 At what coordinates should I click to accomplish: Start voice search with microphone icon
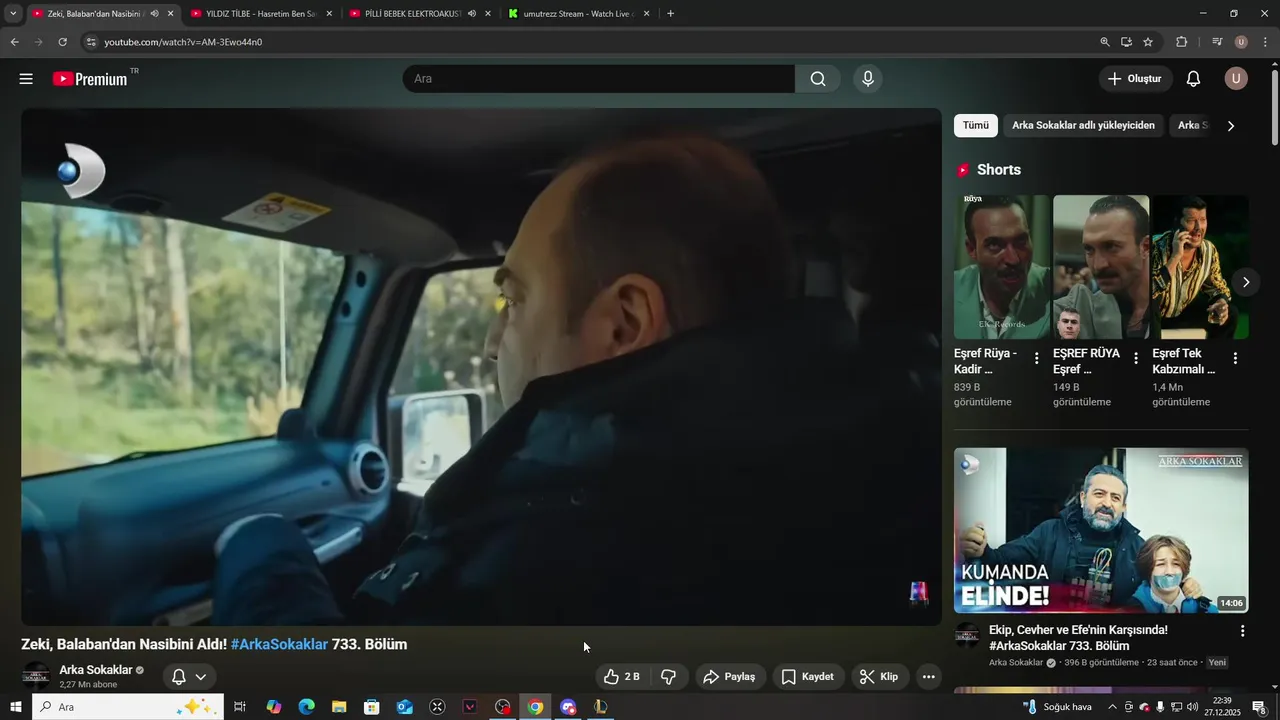point(868,79)
